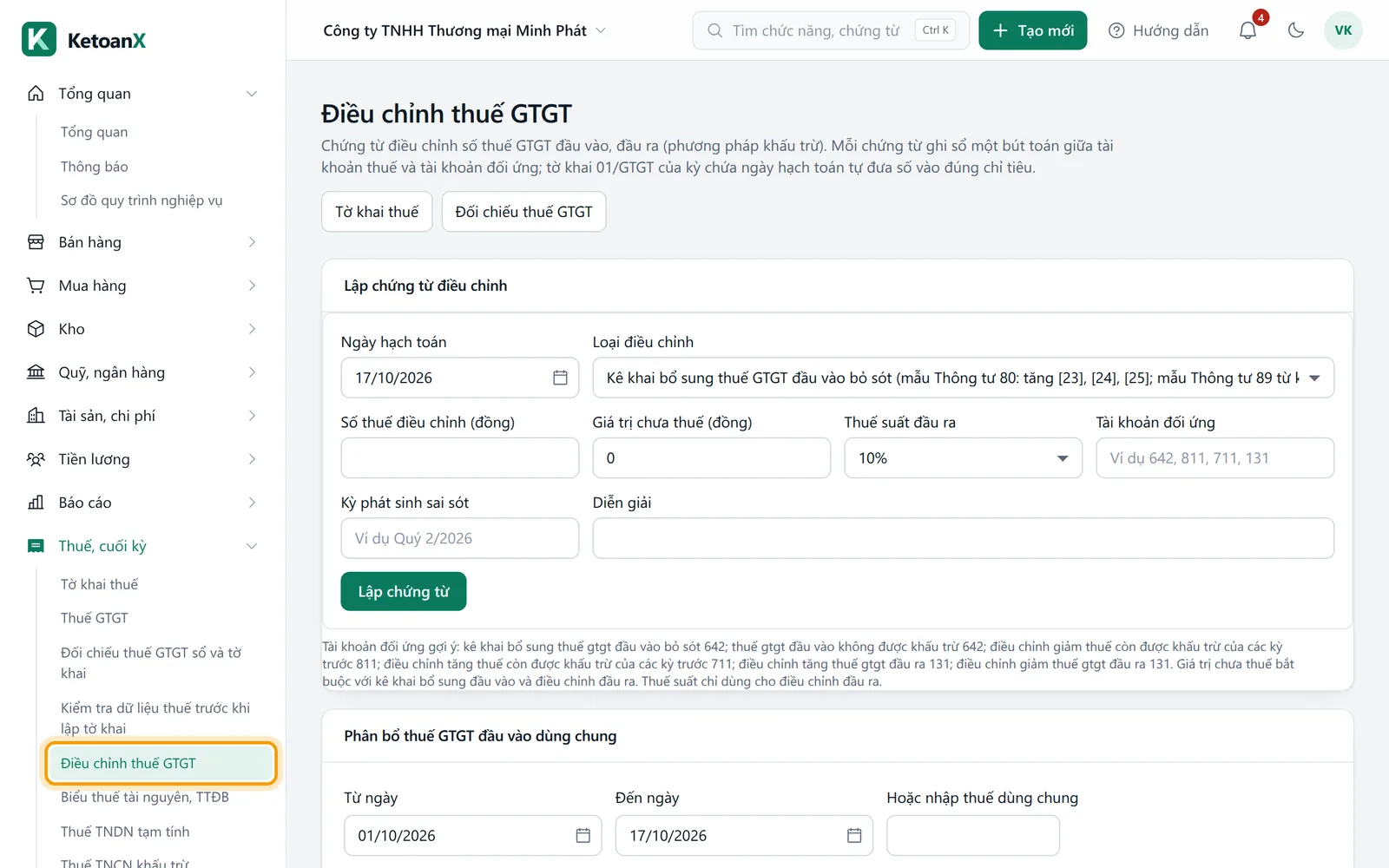This screenshot has height=868, width=1389.
Task: Open the Thuế suất đầu ra dropdown
Action: coord(964,457)
